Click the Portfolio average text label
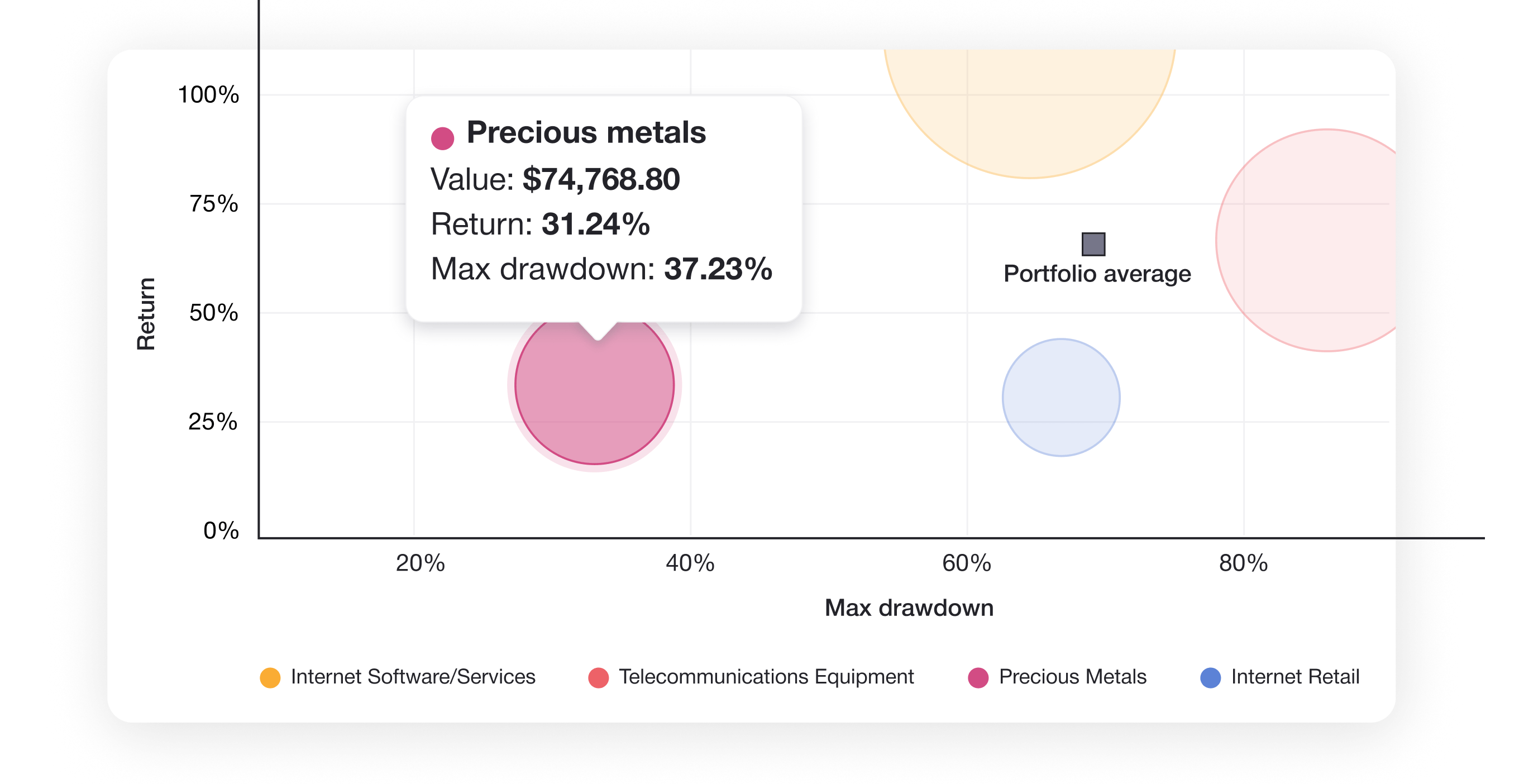 pyautogui.click(x=1097, y=274)
